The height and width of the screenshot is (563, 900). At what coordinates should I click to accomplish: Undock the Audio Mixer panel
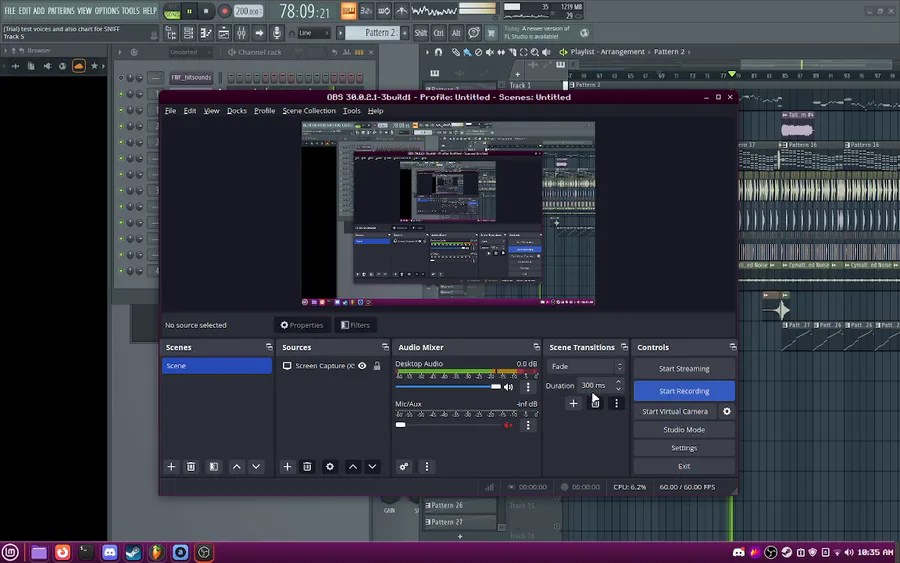tap(536, 347)
